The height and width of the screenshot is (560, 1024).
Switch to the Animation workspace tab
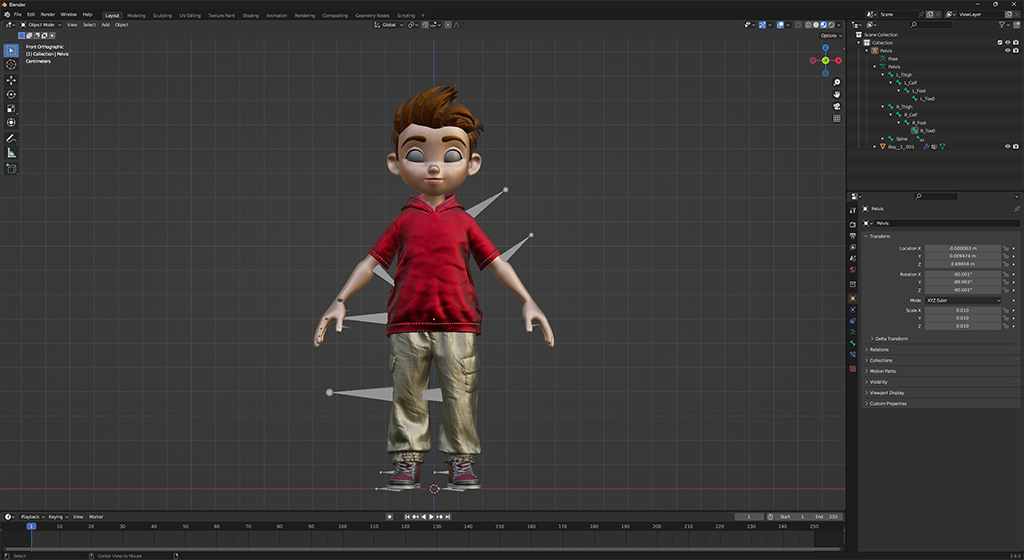(276, 15)
